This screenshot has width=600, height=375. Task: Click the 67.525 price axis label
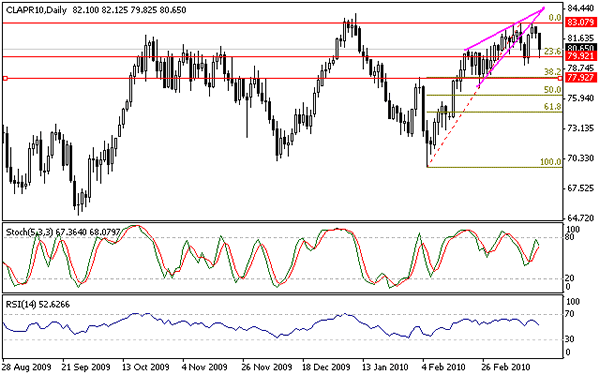pos(580,188)
